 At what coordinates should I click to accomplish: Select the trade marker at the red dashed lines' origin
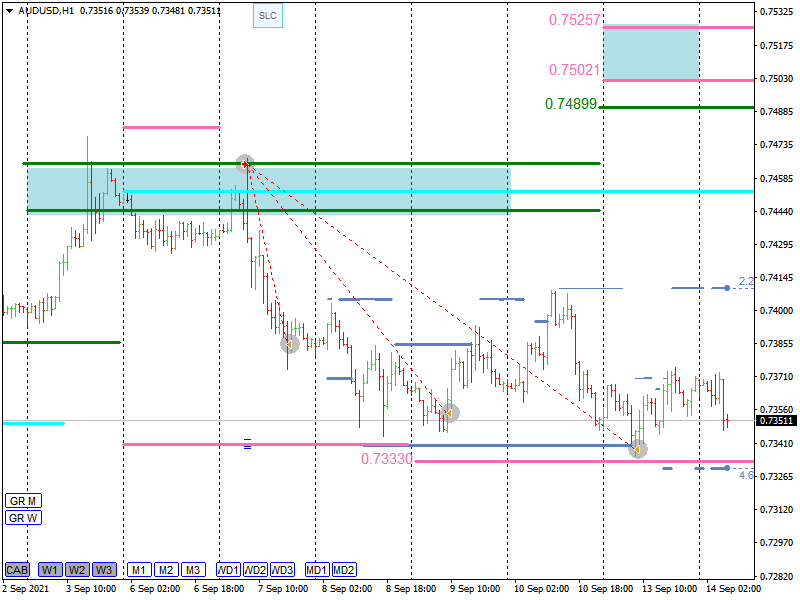(245, 163)
